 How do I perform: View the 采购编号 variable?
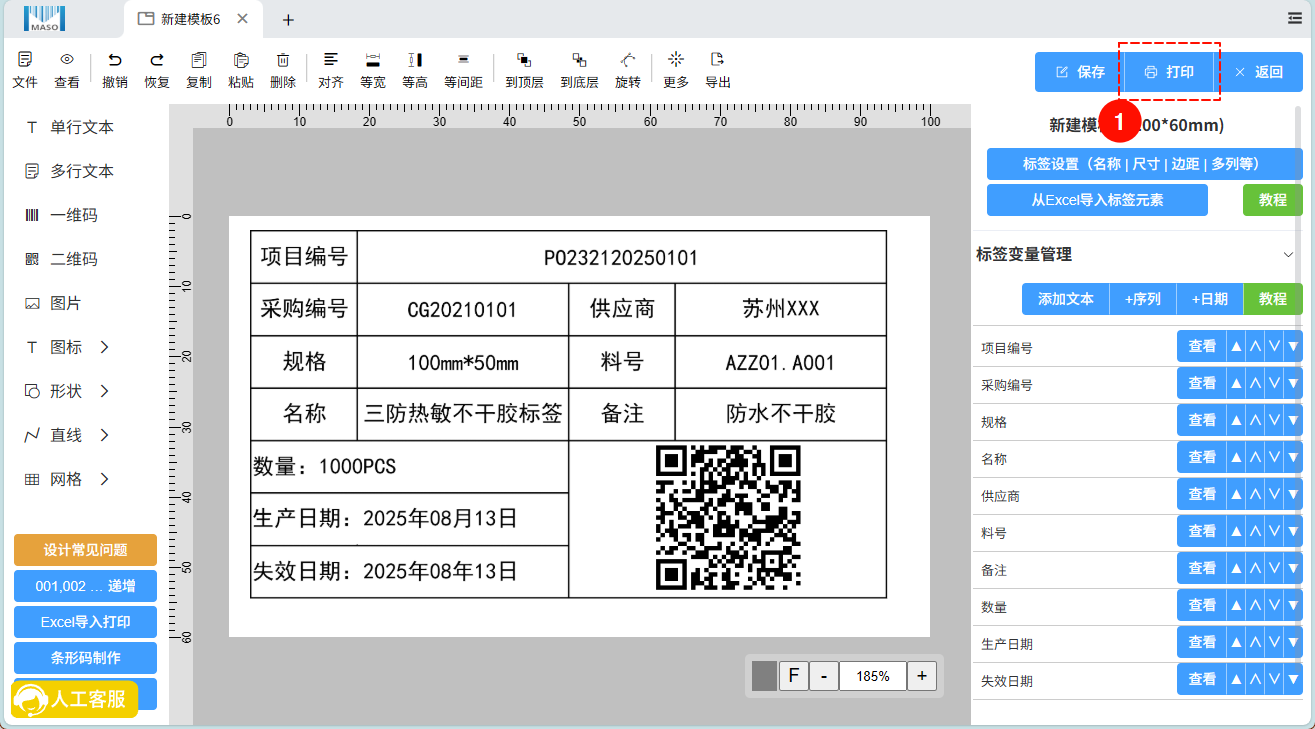(x=1202, y=383)
